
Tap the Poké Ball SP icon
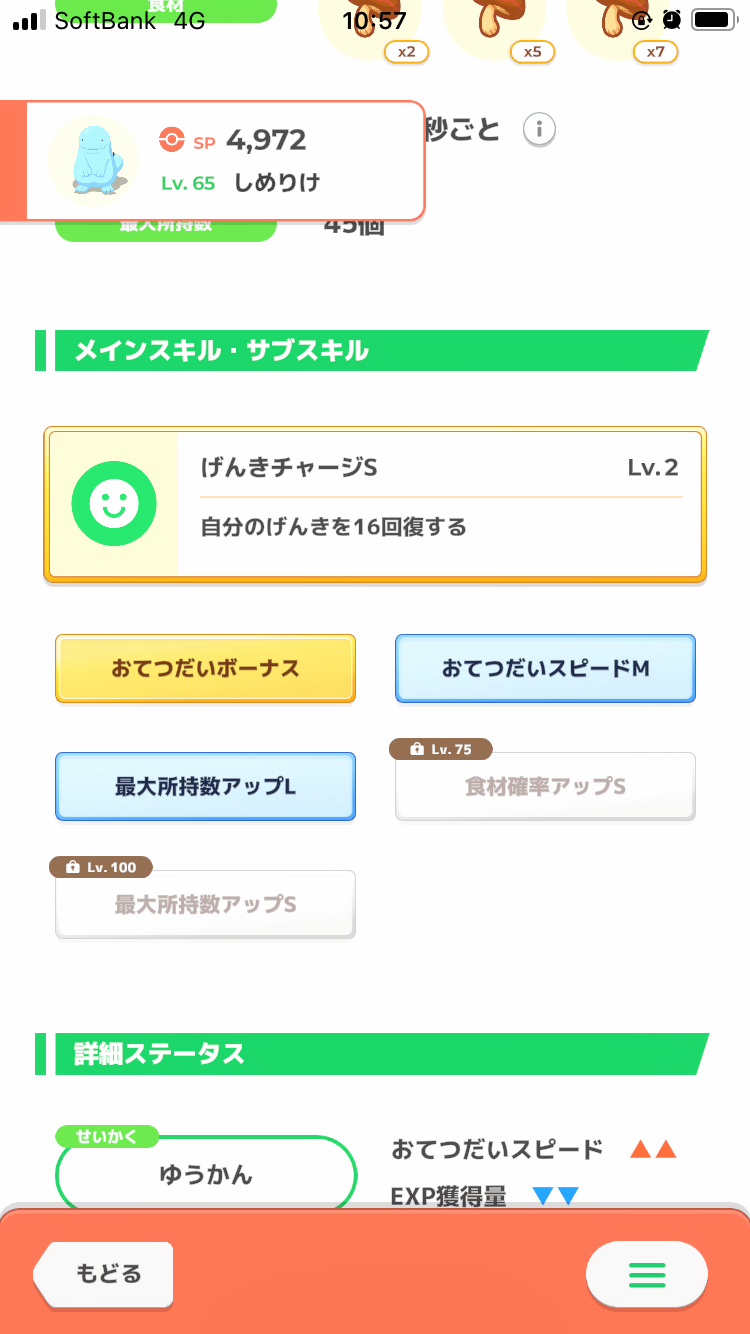[172, 141]
